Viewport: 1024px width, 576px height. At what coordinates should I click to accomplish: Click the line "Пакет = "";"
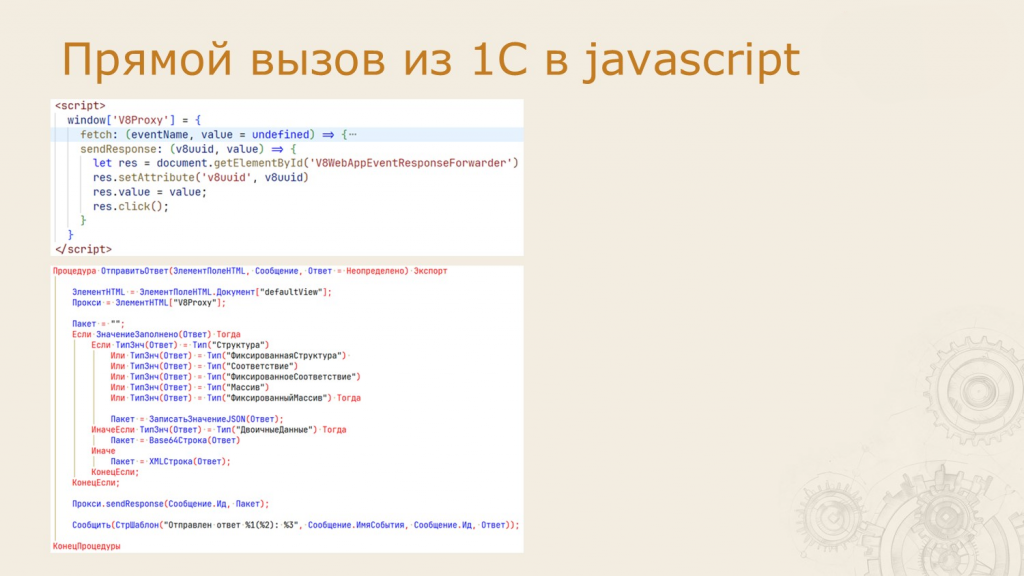(98, 324)
